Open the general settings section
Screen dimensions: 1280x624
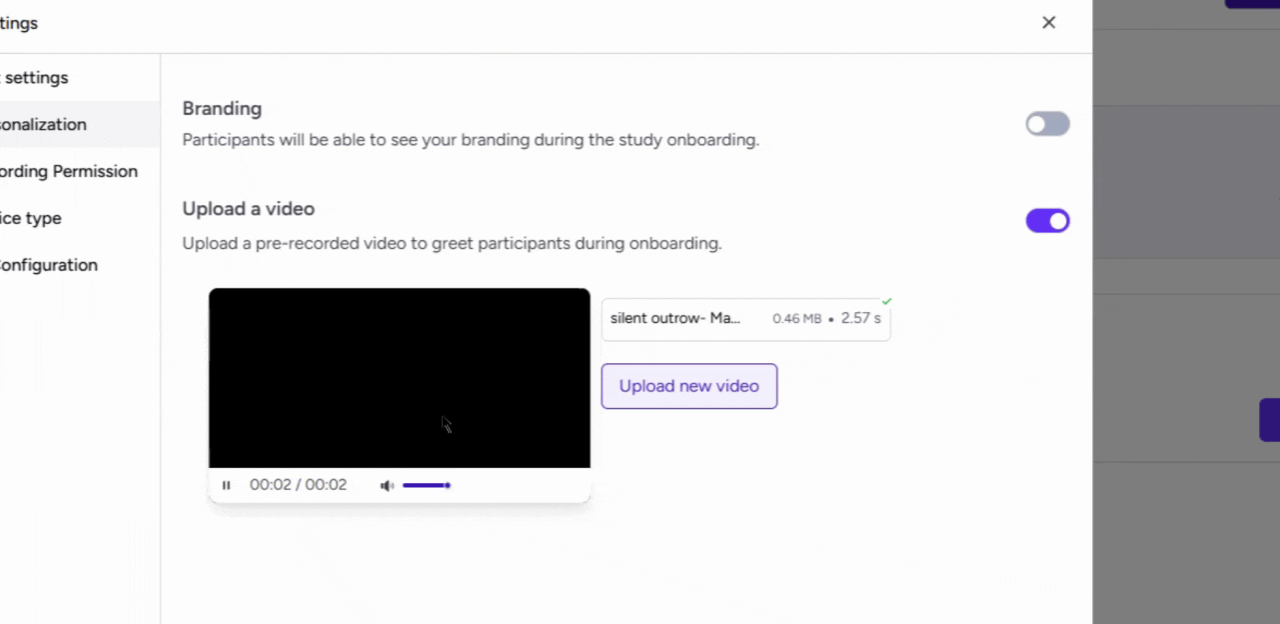tap(34, 77)
